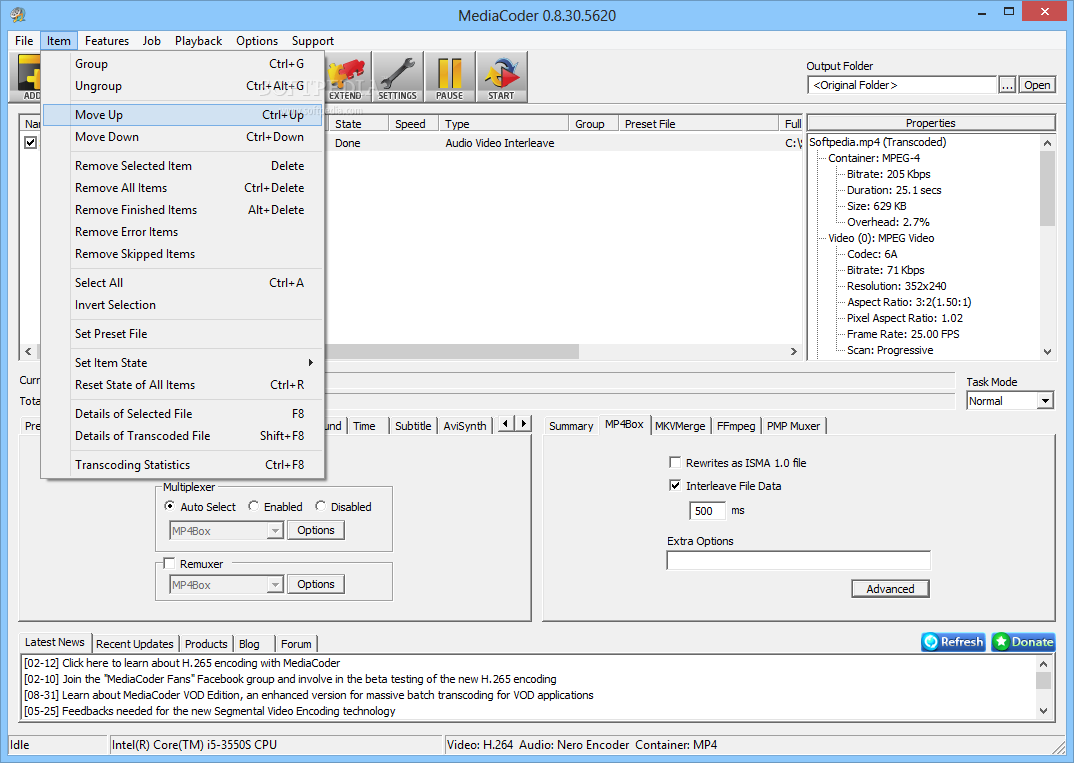Choose Select All menu entry
This screenshot has height=763, width=1074.
tap(182, 282)
